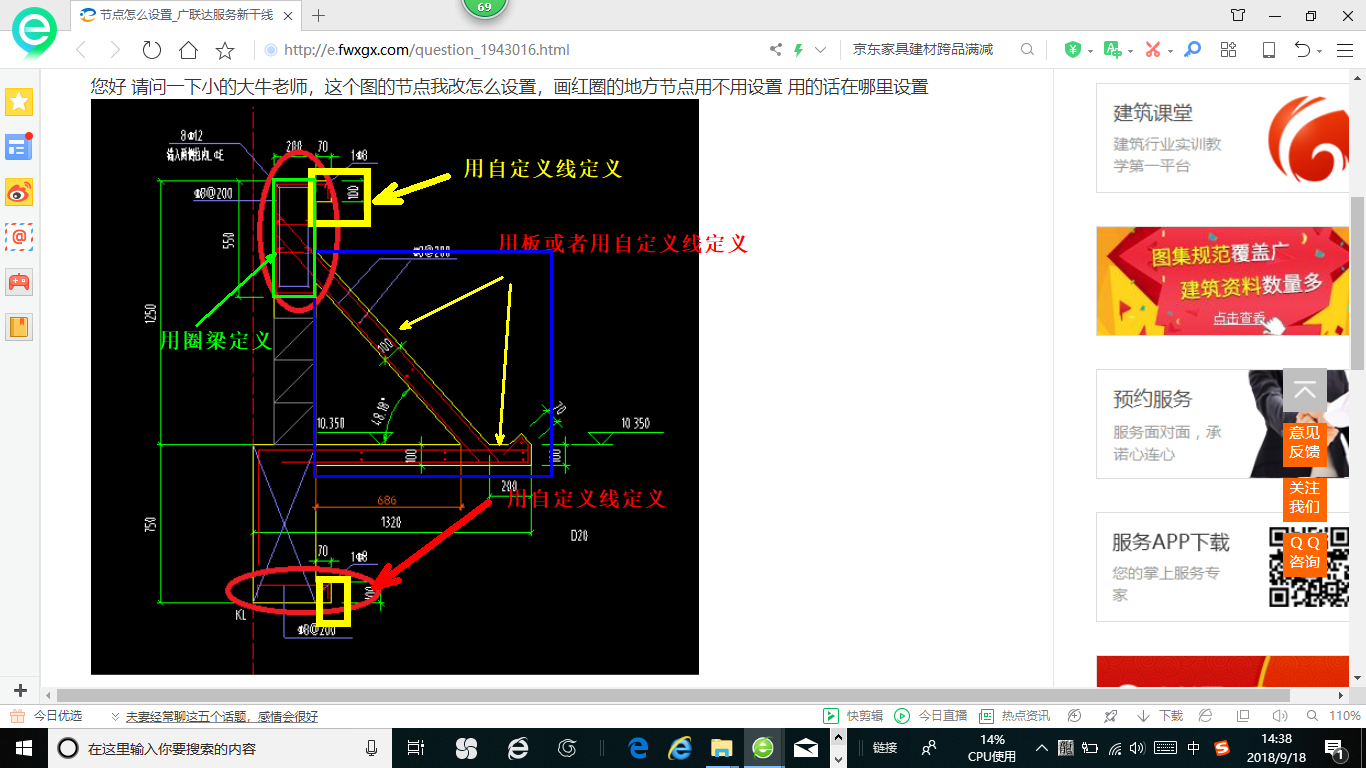Click the search box 京东家具建材跨品满减
The width and height of the screenshot is (1366, 768).
pyautogui.click(x=923, y=50)
